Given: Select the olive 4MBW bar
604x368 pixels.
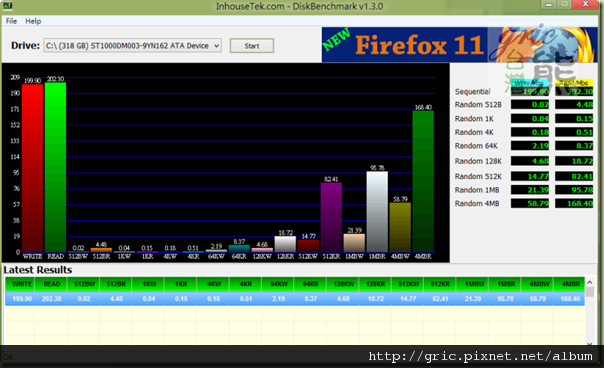Looking at the screenshot, I should (x=400, y=228).
